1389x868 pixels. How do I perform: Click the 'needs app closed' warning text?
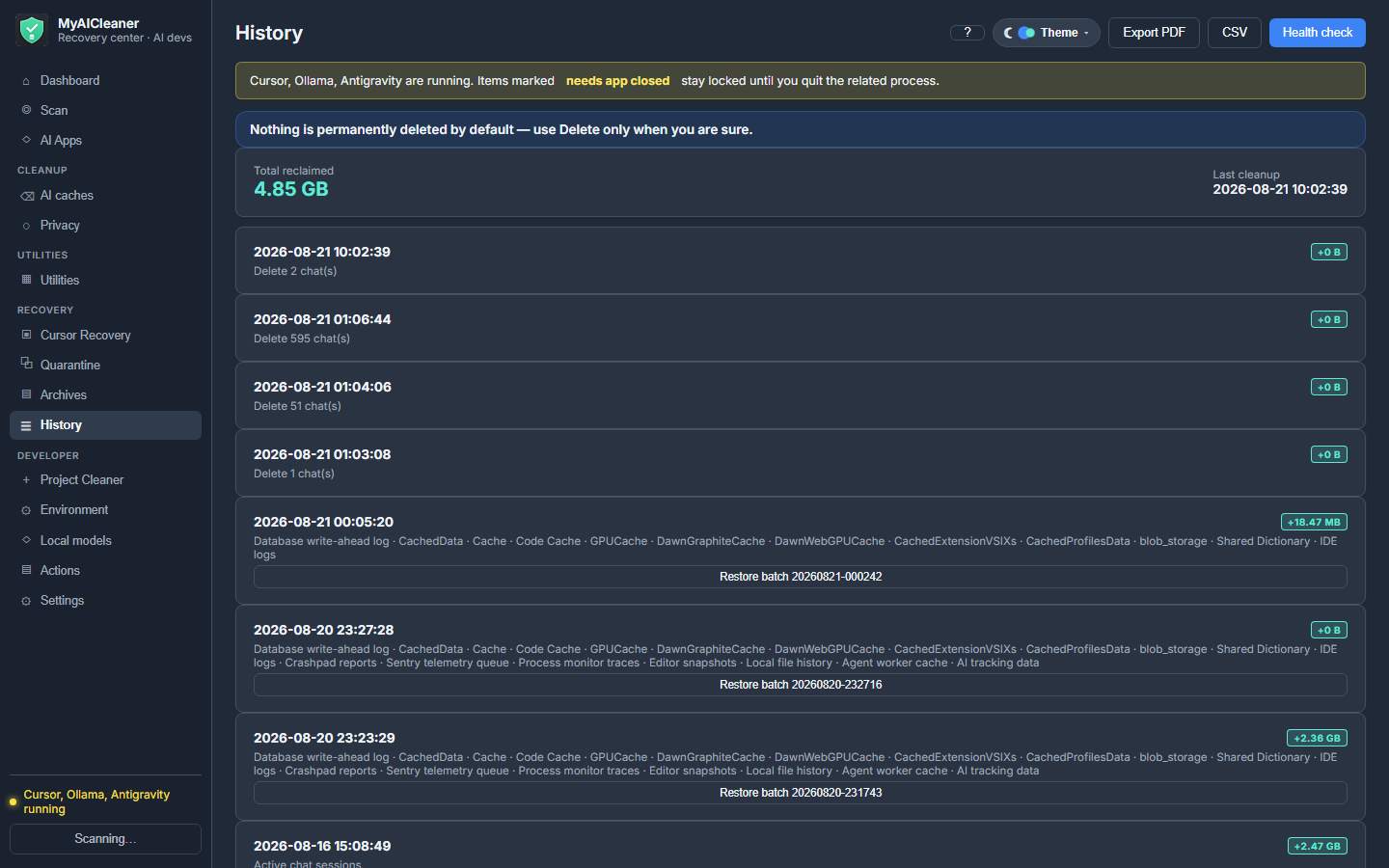[617, 81]
